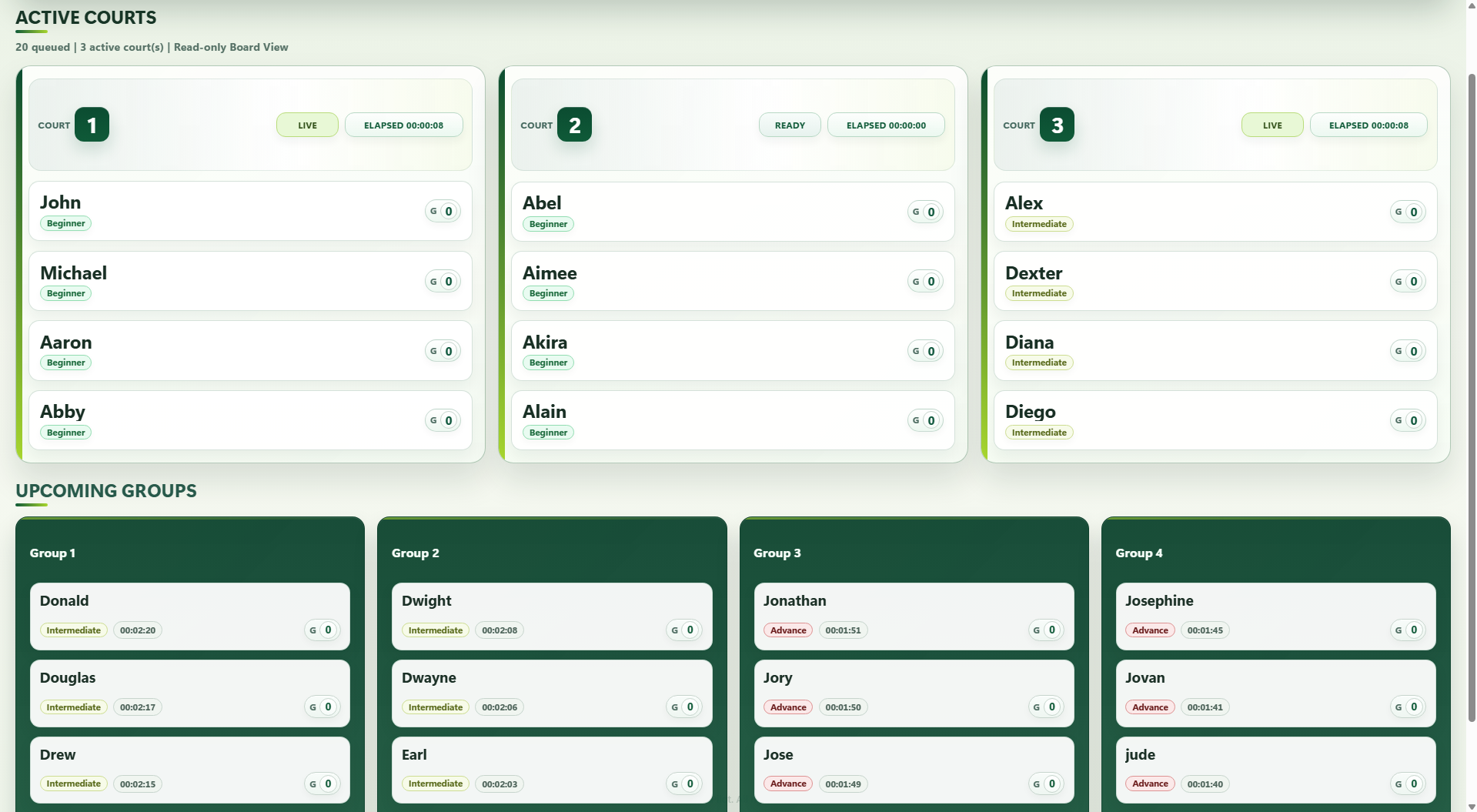Click Aimee's games counter badge
Screen dimensions: 1477x812
coord(925,282)
